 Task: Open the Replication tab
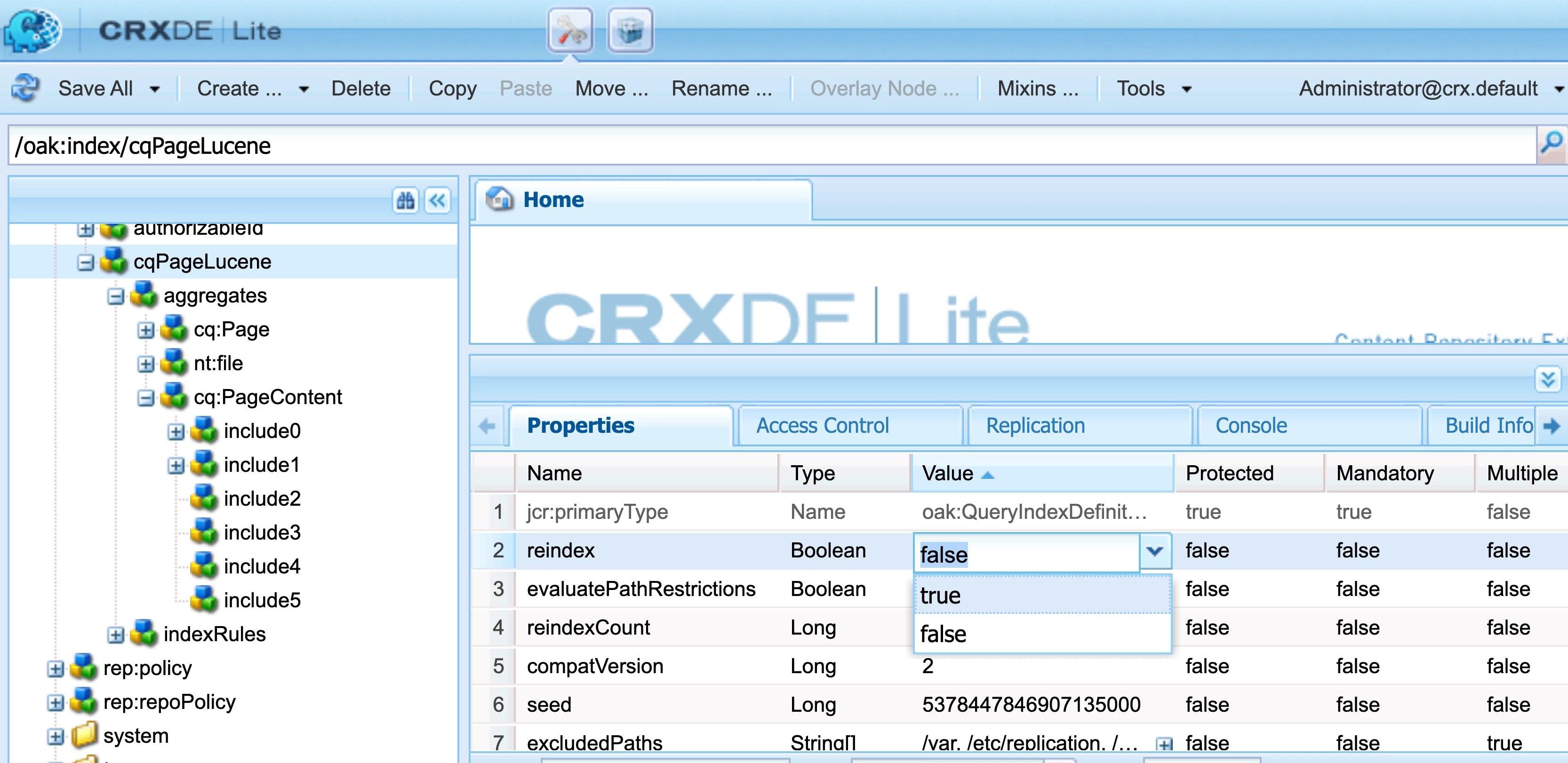(1035, 425)
